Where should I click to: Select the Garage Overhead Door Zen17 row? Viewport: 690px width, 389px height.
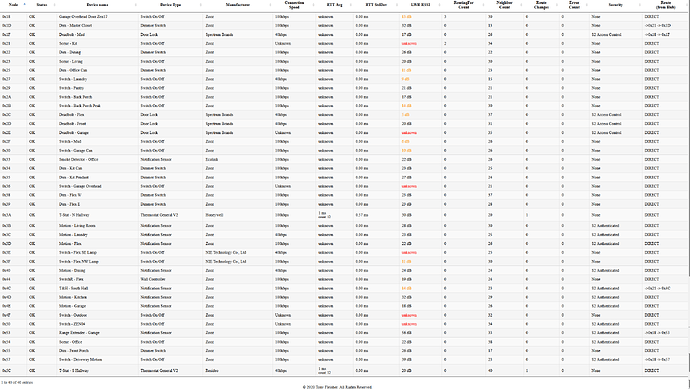click(x=344, y=16)
